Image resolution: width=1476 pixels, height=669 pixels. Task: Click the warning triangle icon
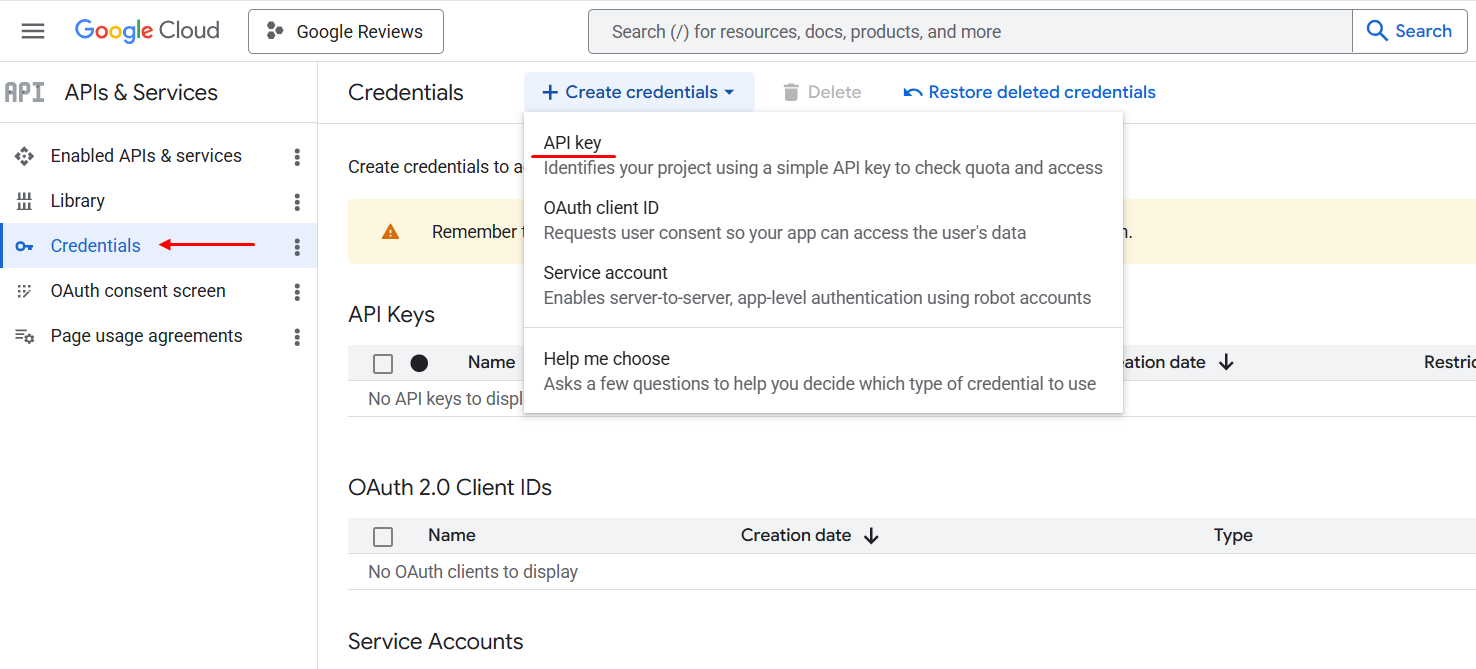[391, 232]
